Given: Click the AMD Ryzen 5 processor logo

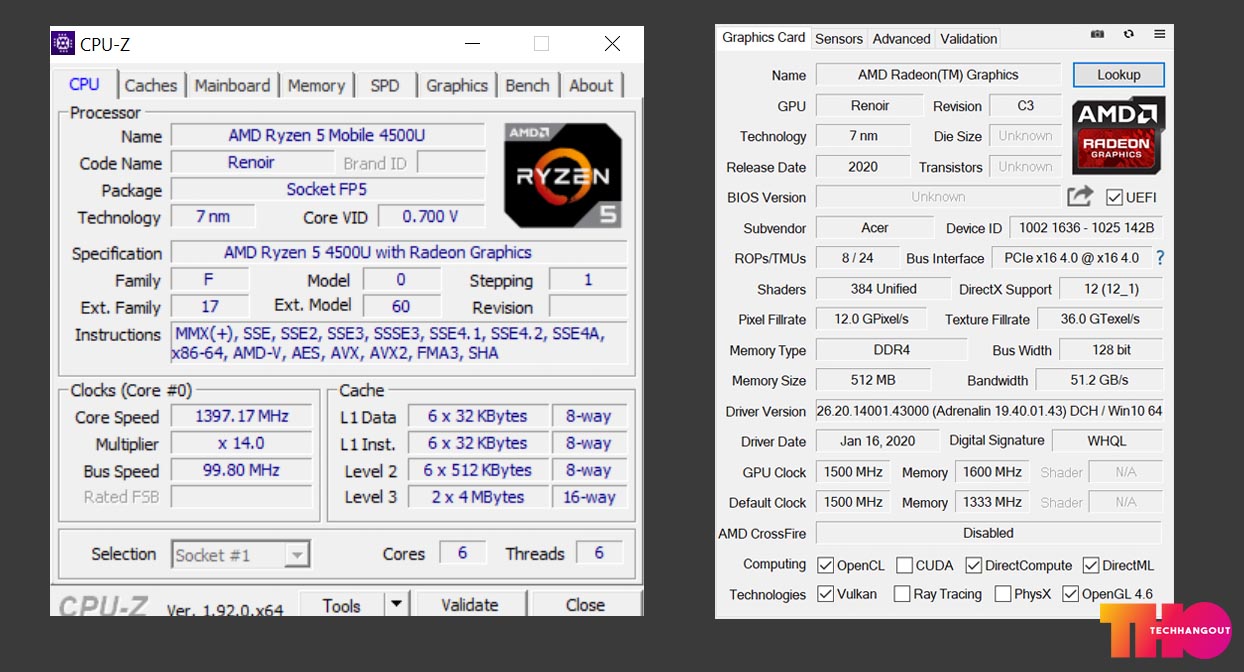Looking at the screenshot, I should 563,175.
